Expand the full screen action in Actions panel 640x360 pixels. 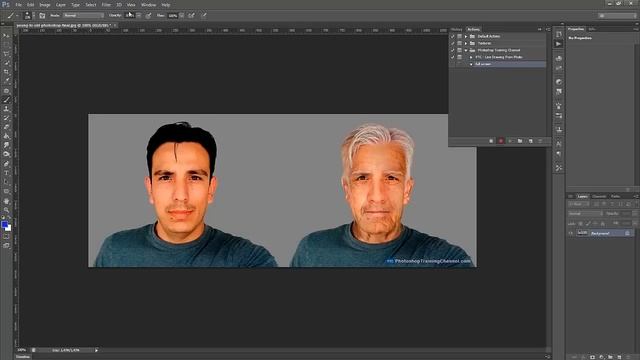(471, 64)
